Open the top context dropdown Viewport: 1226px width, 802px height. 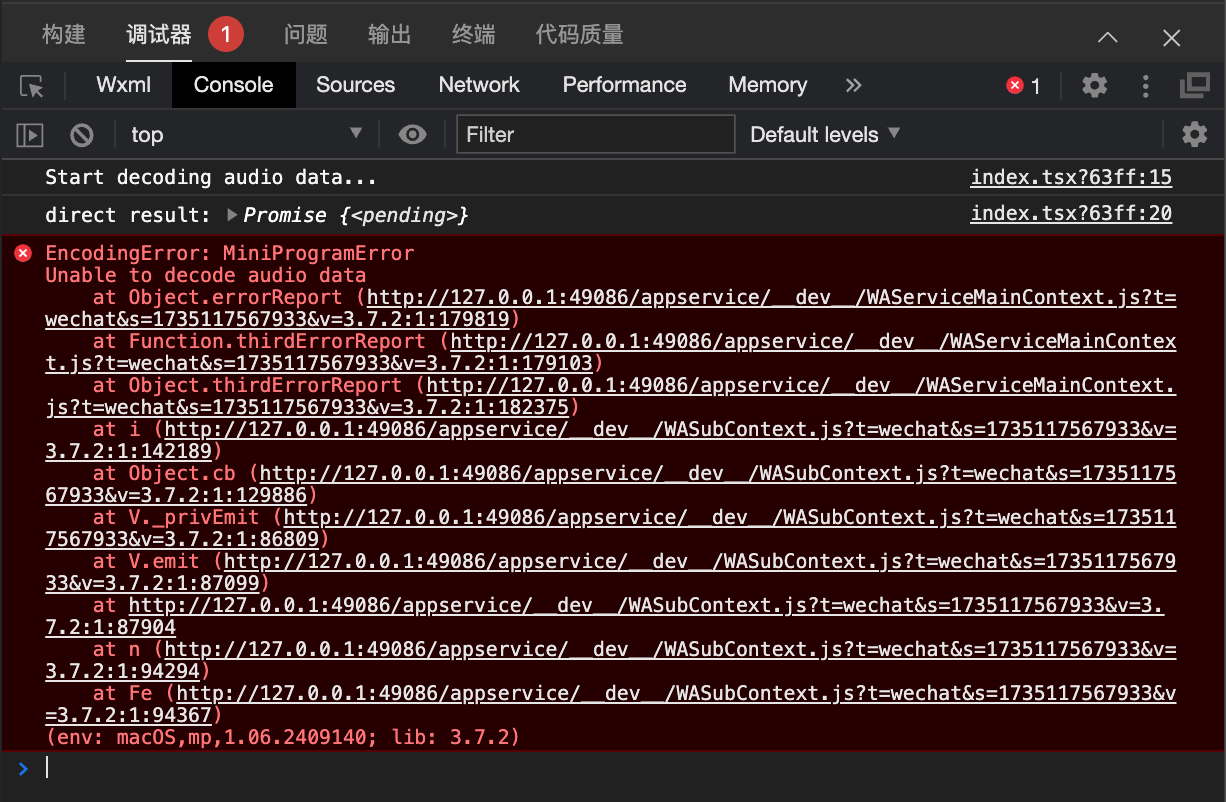(246, 135)
